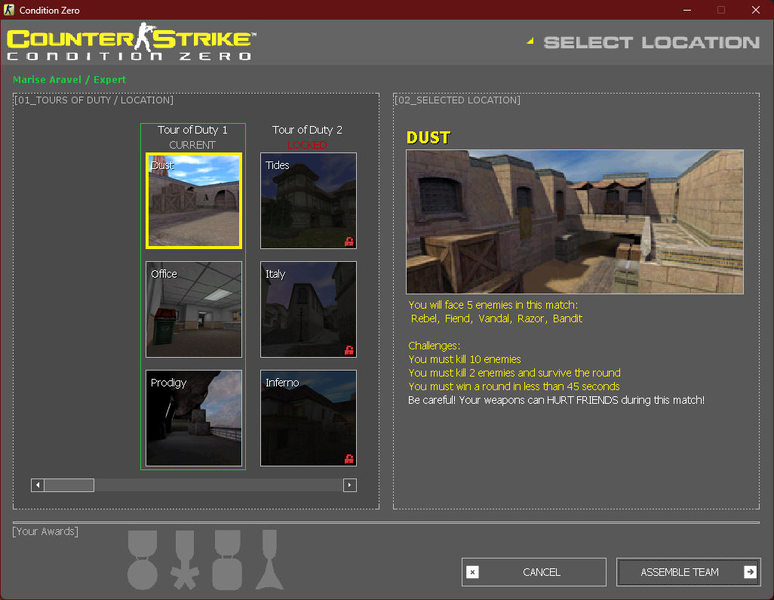
Task: Click the [01_TOURS OF DUTY / LOCATION] label
Action: (94, 100)
